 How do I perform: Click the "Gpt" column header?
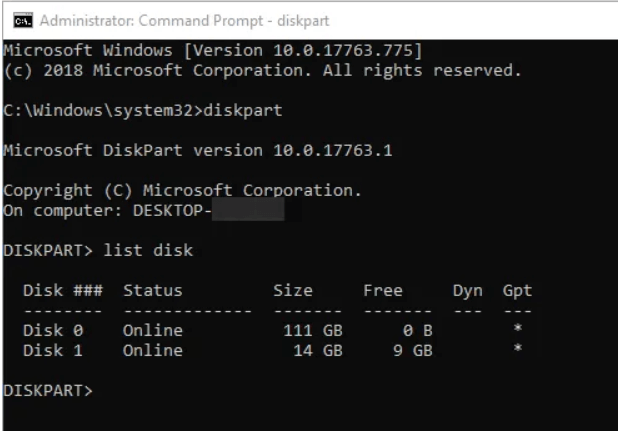(x=517, y=291)
